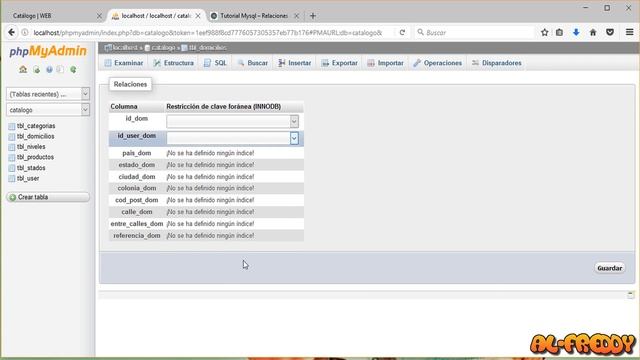Click the tbl_productos table icon

click(11, 158)
